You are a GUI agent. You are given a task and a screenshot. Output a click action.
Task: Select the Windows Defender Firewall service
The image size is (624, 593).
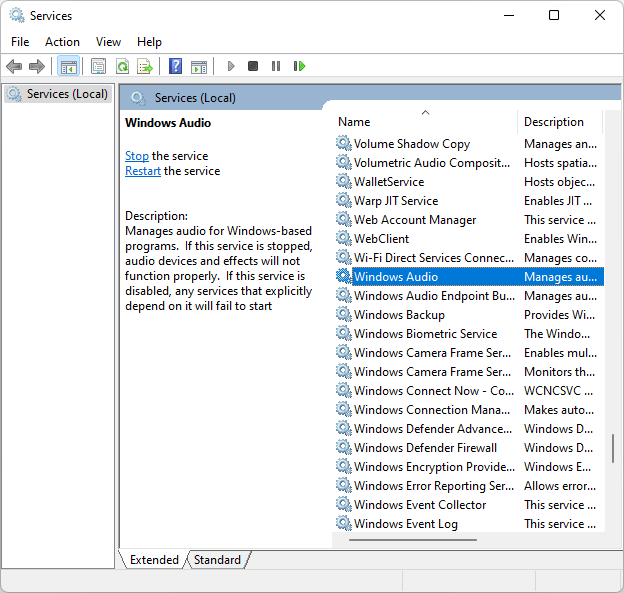pos(469,448)
